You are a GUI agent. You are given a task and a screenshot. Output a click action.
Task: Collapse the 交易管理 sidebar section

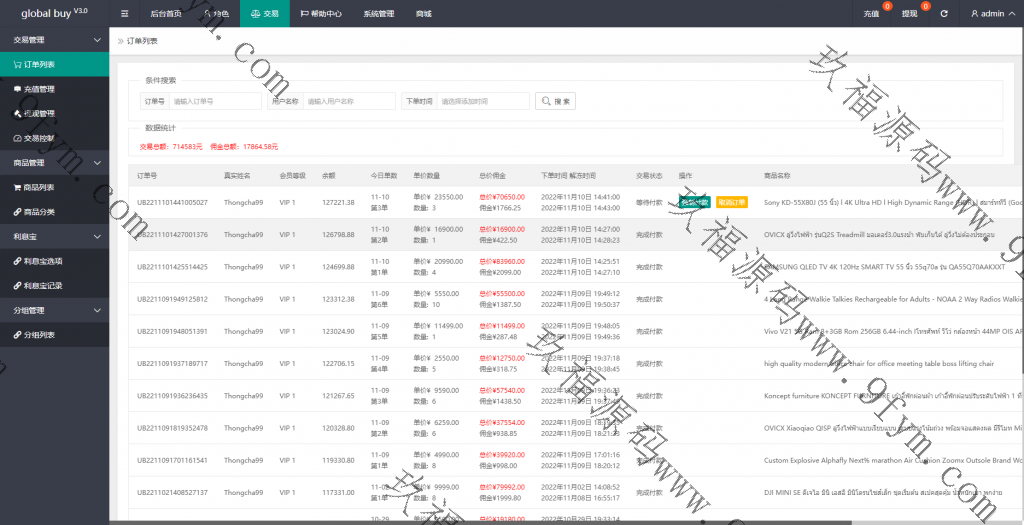point(97,40)
